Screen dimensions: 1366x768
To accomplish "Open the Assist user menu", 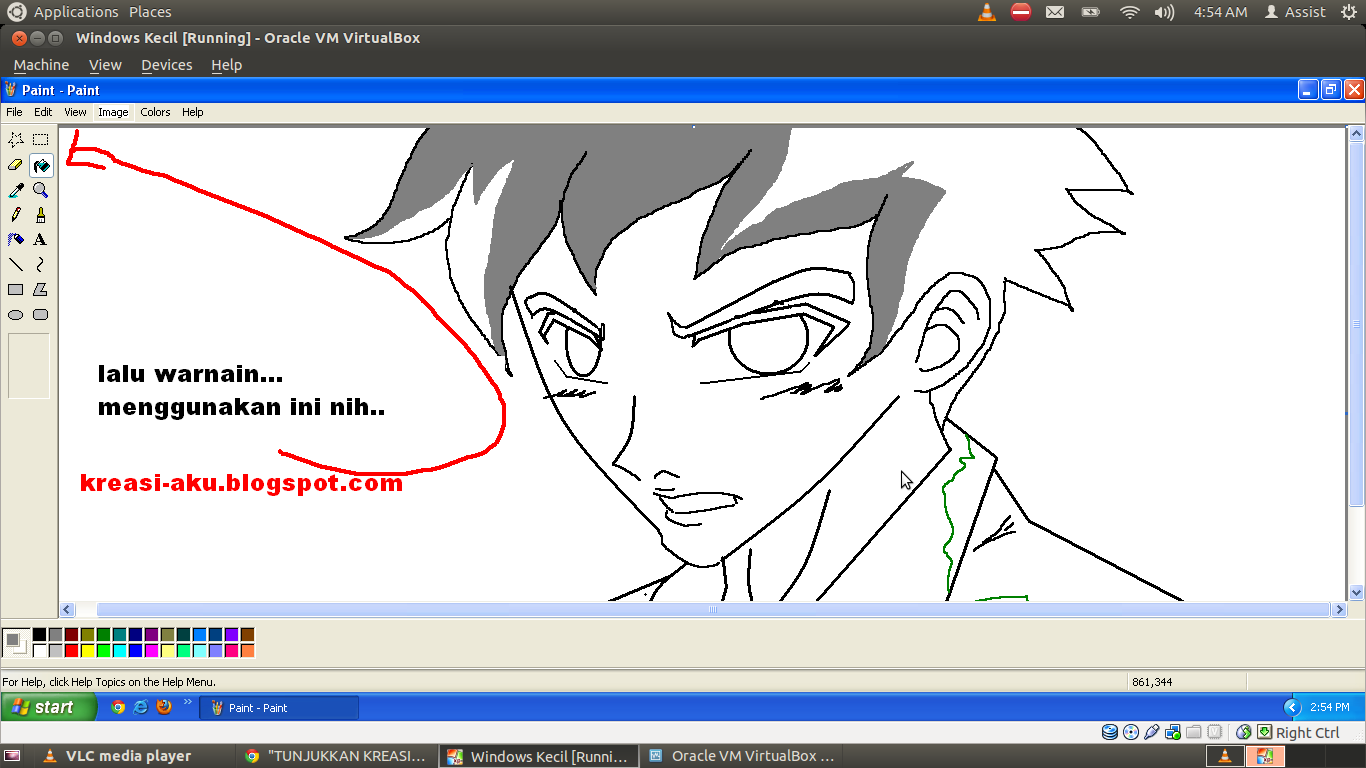I will point(1295,12).
